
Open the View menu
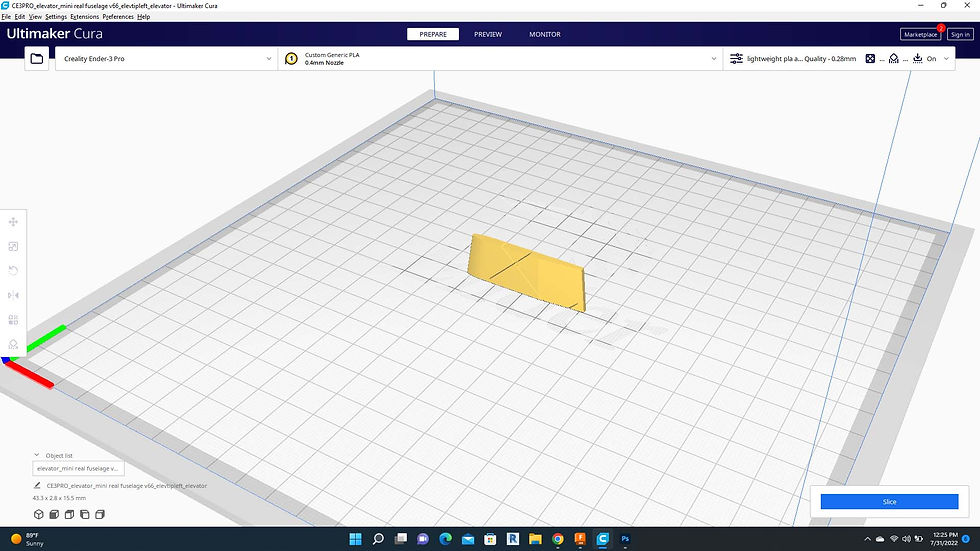(x=36, y=17)
